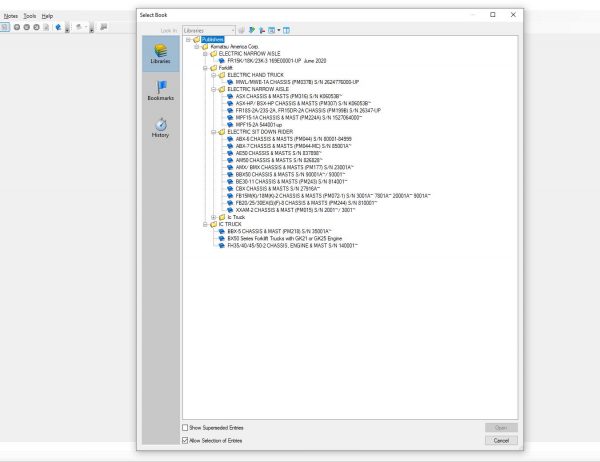Click the view mode icon in dialog toolbar
Screen dimensions: 600x462
tap(271, 30)
